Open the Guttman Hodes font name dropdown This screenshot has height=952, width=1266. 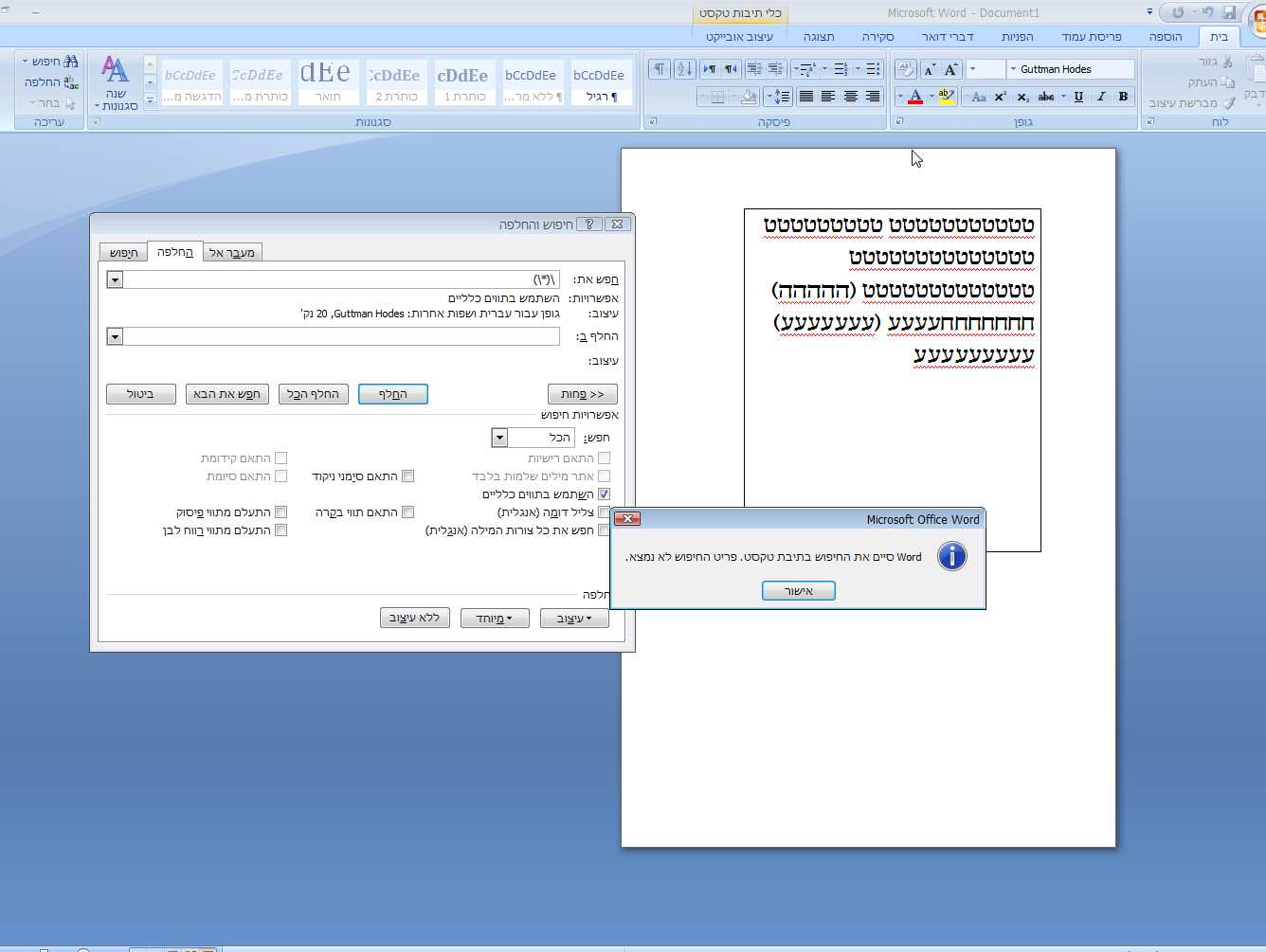(1013, 69)
